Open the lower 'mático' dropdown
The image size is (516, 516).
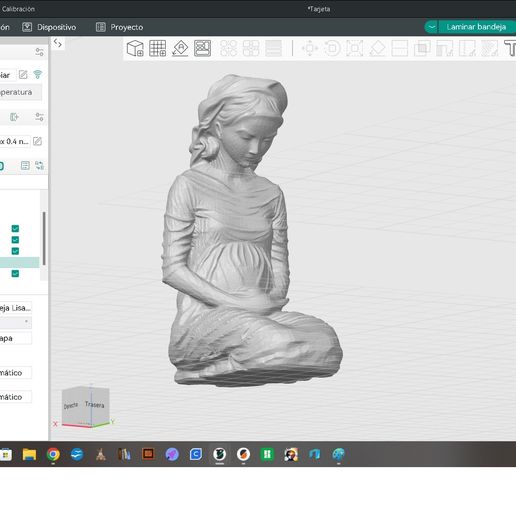coord(16,397)
